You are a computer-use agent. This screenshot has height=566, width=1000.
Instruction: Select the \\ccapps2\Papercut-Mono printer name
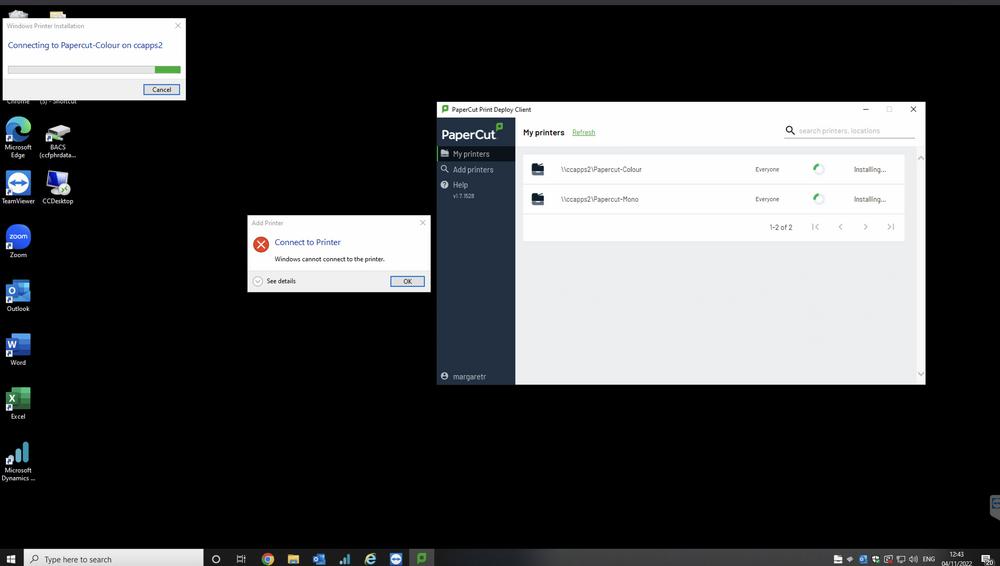point(599,199)
